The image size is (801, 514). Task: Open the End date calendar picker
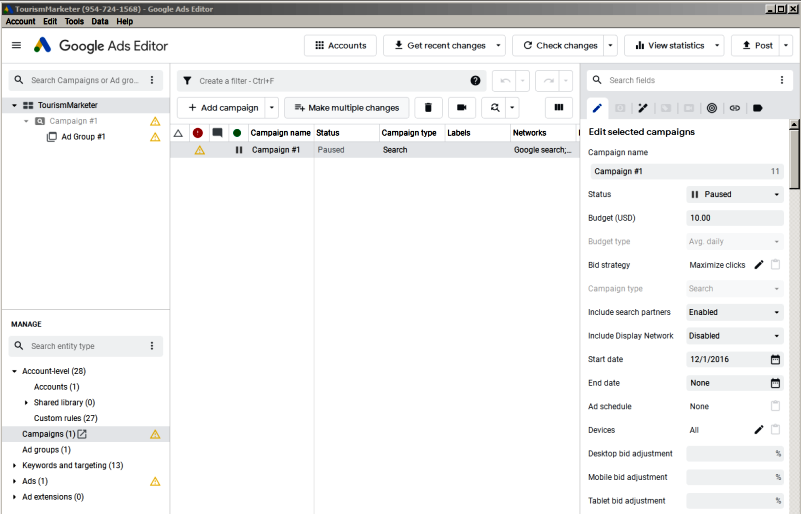[x=775, y=383]
